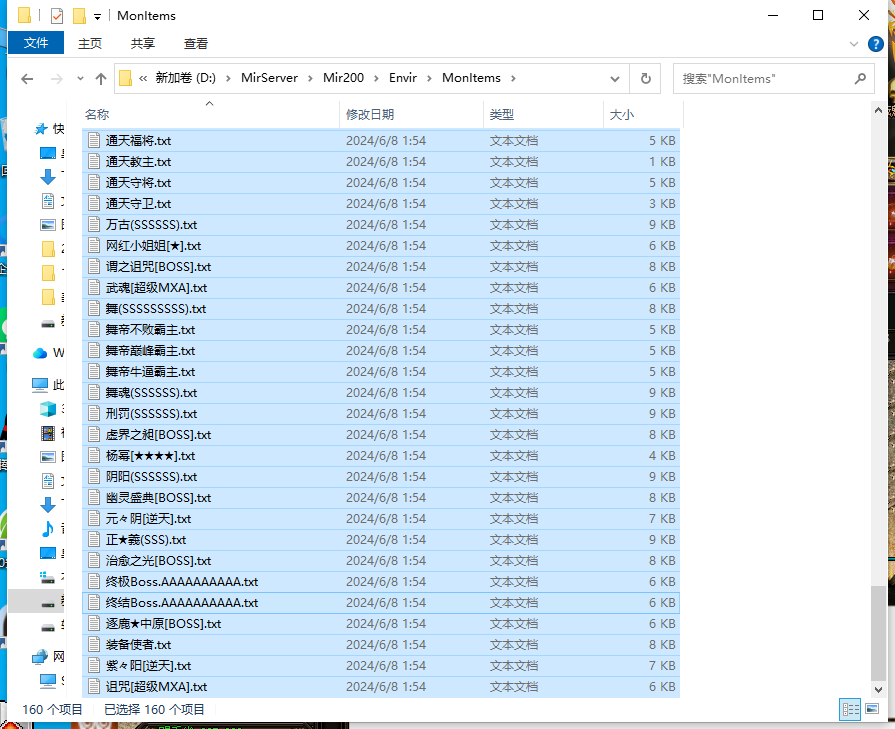
Task: Expand chevron after Envir breadcrumb
Action: pyautogui.click(x=429, y=78)
